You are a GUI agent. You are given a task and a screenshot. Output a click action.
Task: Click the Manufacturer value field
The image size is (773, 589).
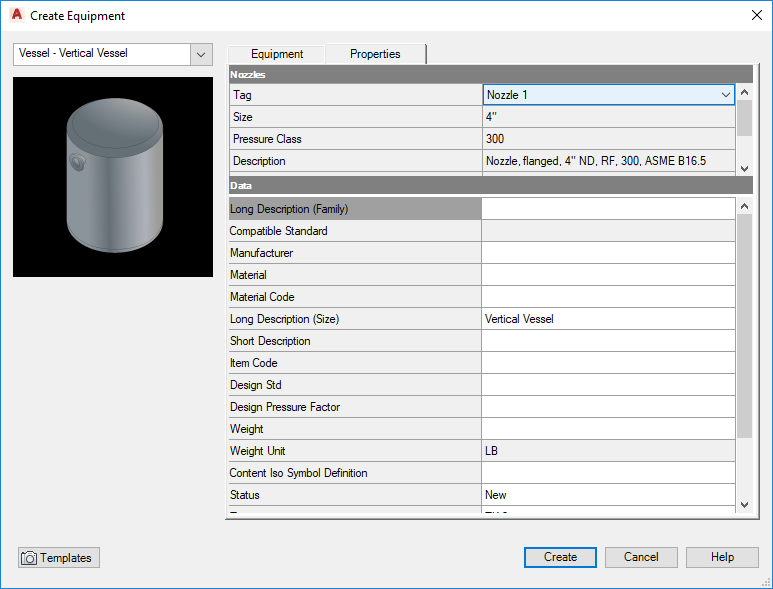608,253
